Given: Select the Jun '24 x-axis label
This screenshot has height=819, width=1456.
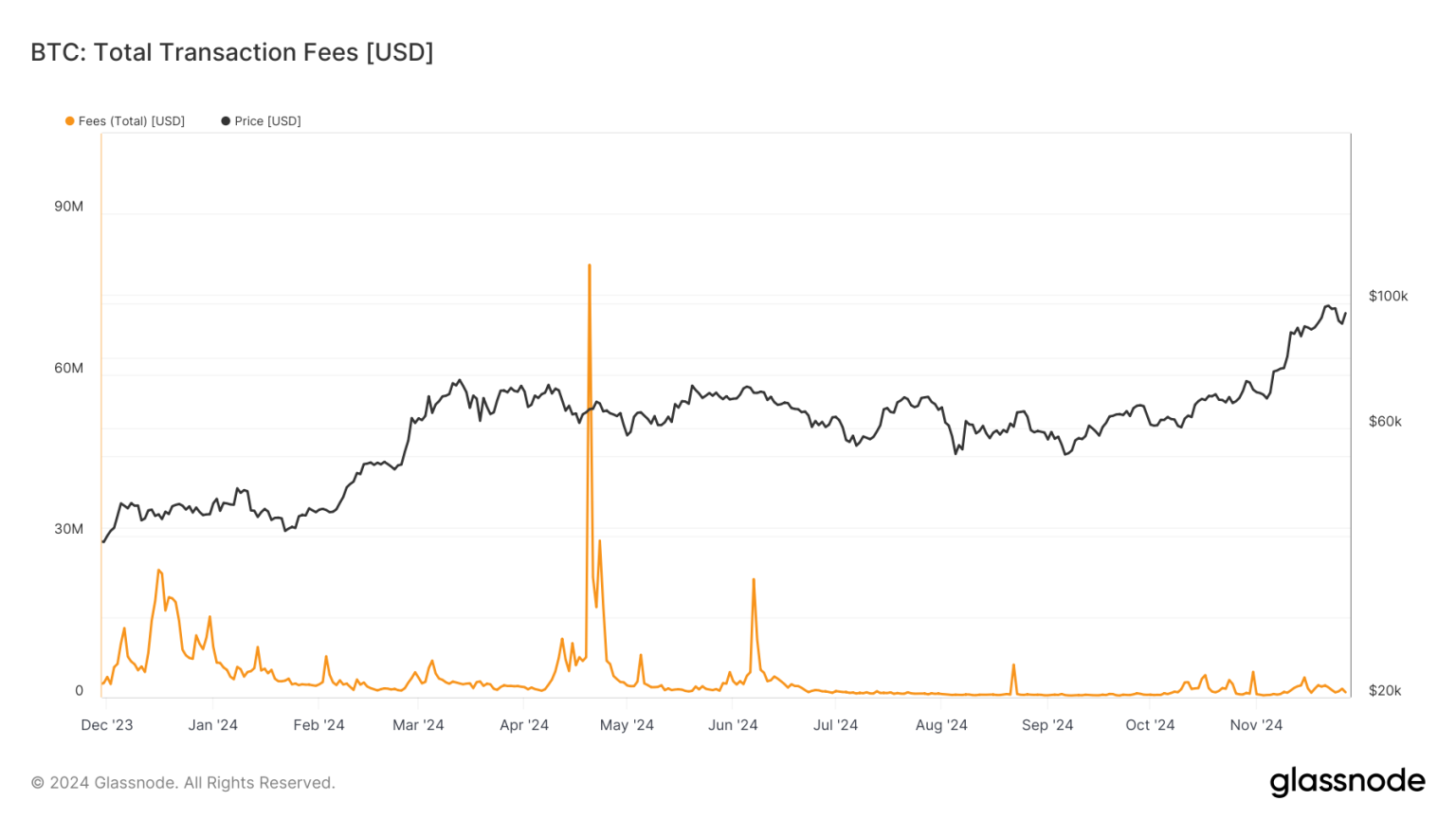Looking at the screenshot, I should (733, 725).
